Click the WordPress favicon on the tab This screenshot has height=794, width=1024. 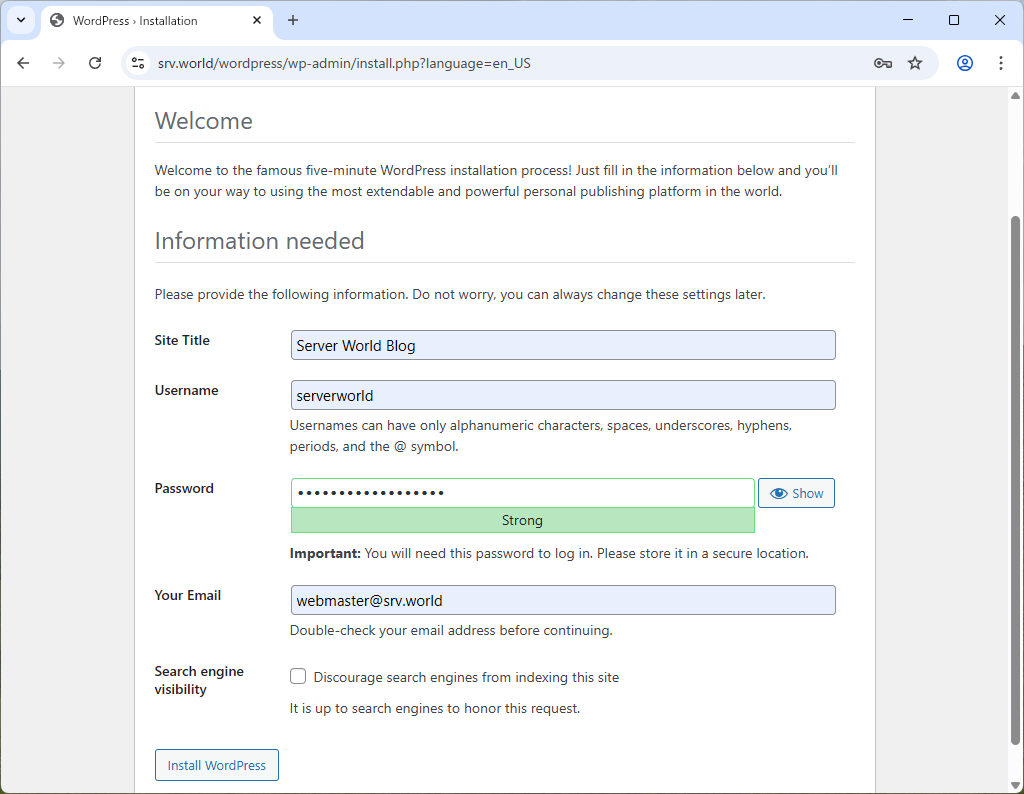coord(57,20)
